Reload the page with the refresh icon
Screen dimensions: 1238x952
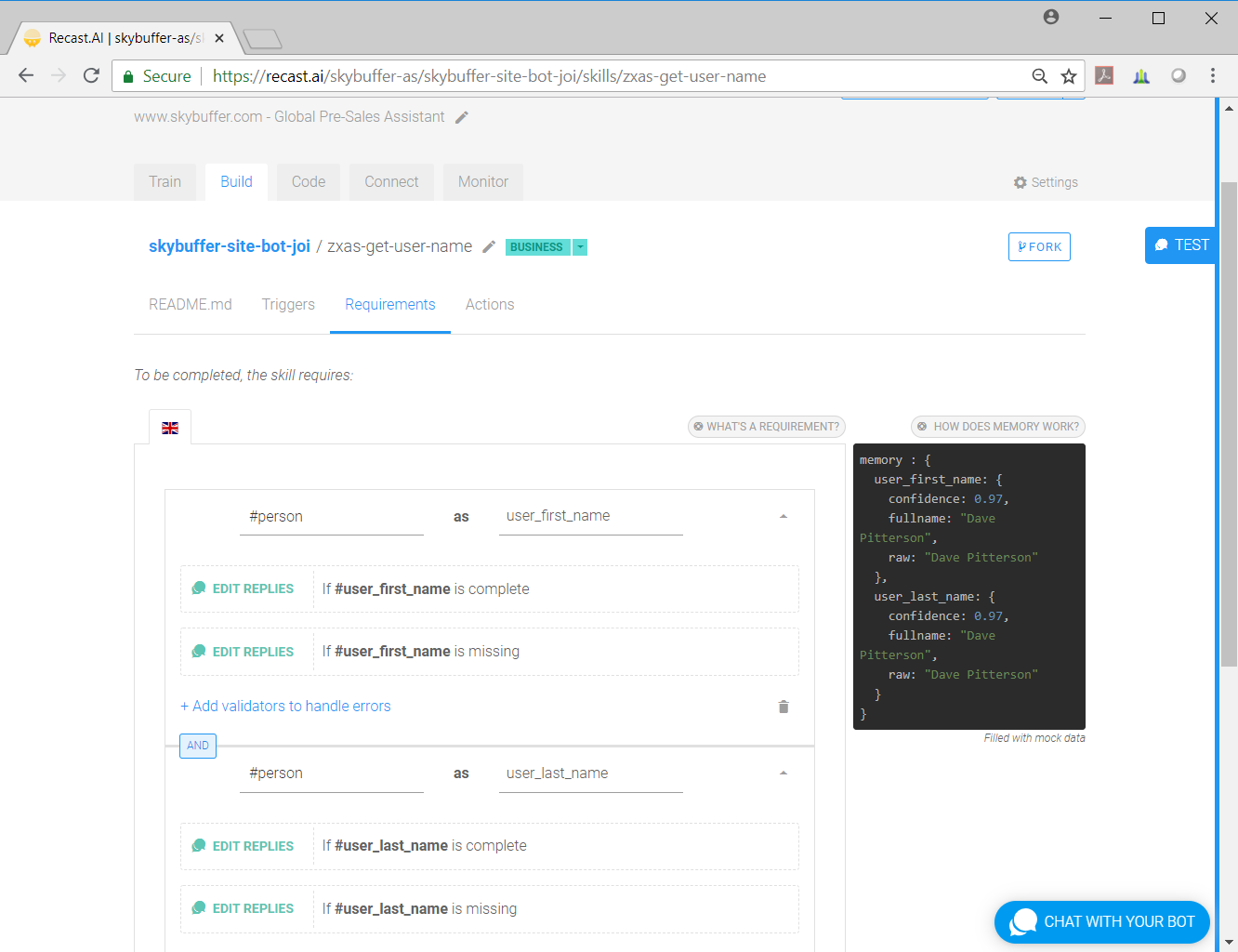point(91,76)
